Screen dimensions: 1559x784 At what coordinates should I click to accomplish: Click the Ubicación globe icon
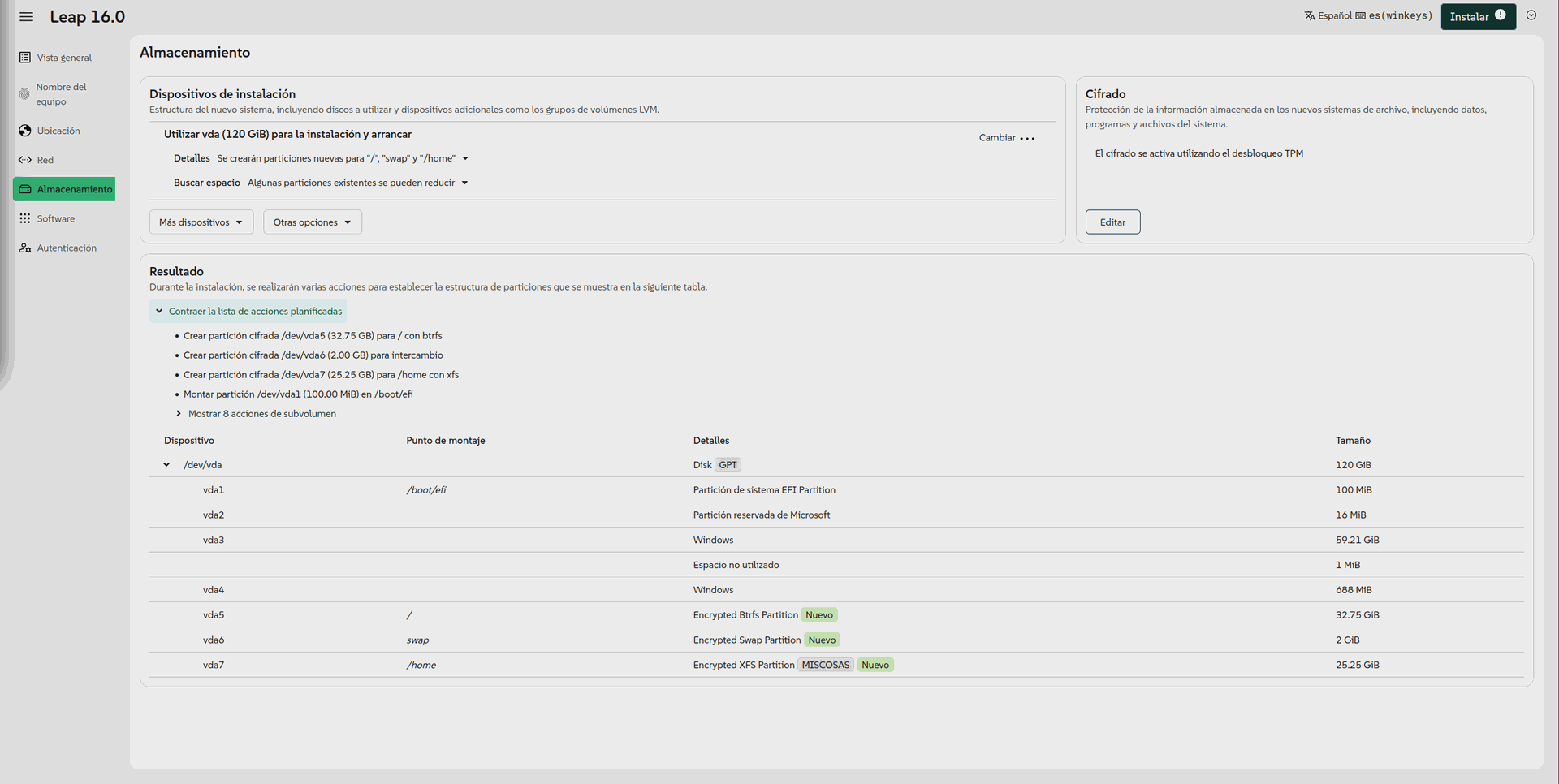point(25,131)
